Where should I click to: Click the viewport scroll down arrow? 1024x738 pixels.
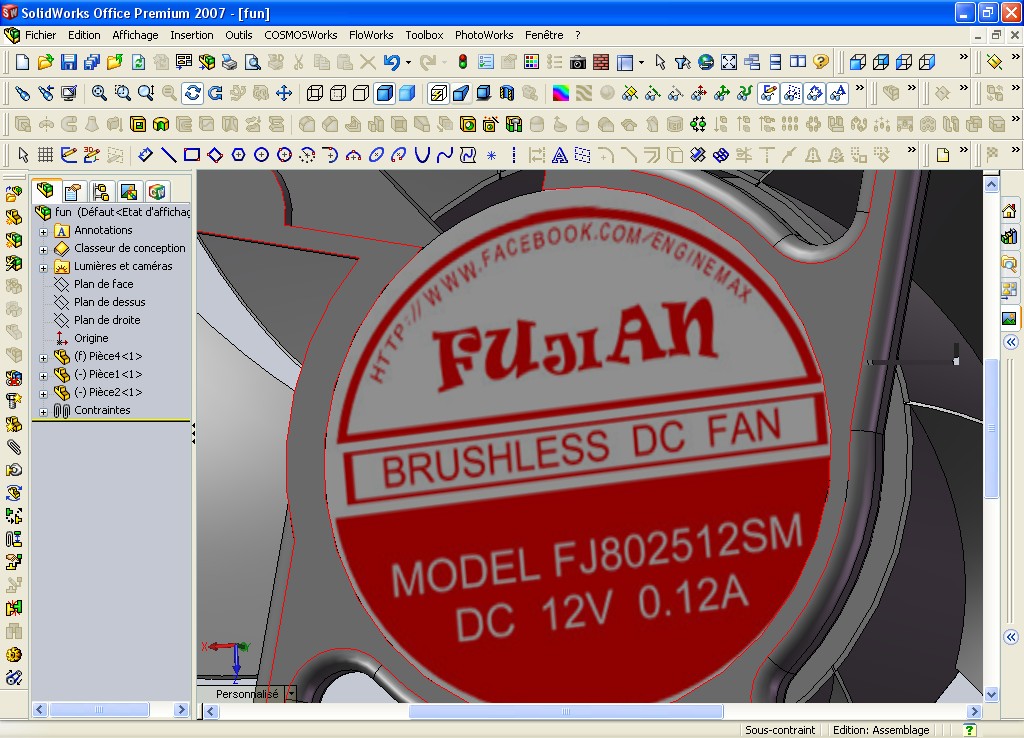[x=991, y=694]
